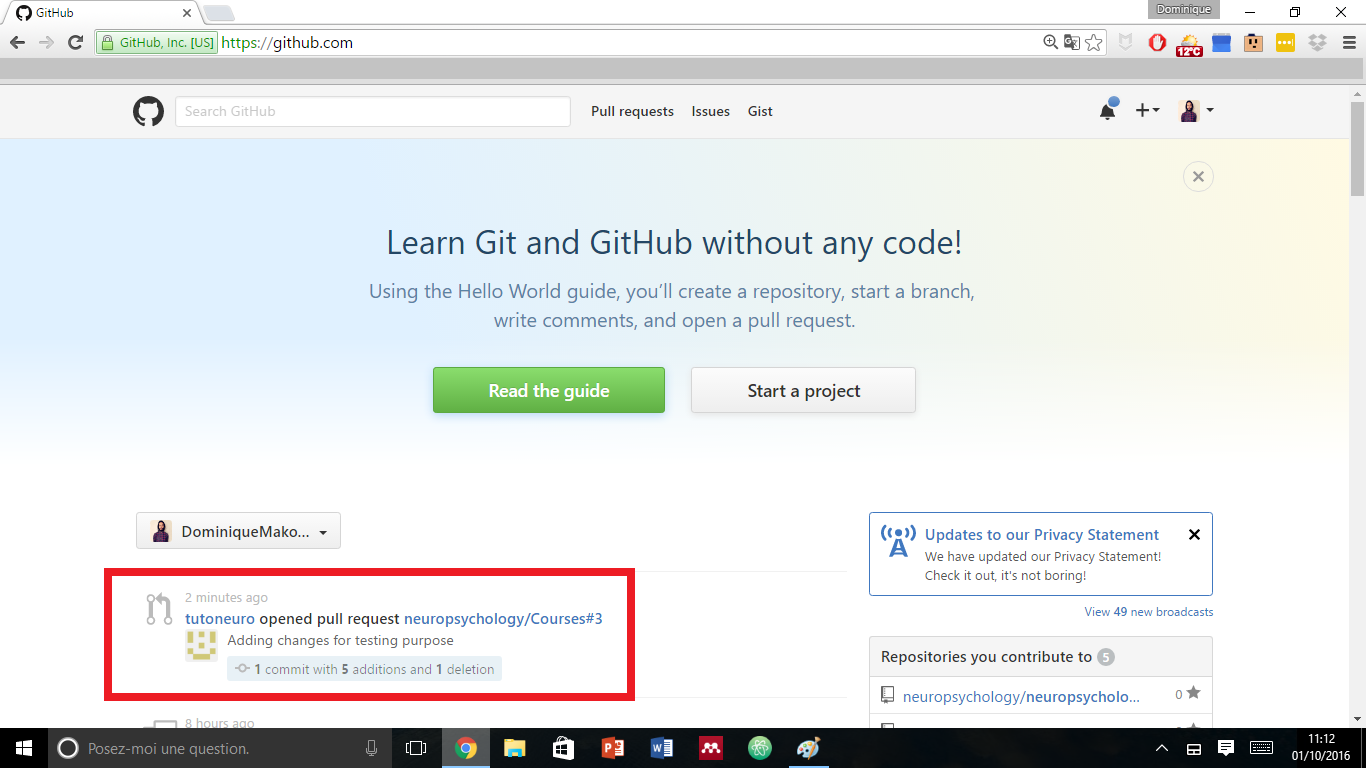This screenshot has width=1366, height=768.
Task: Click View 49 new broadcasts
Action: point(1149,612)
